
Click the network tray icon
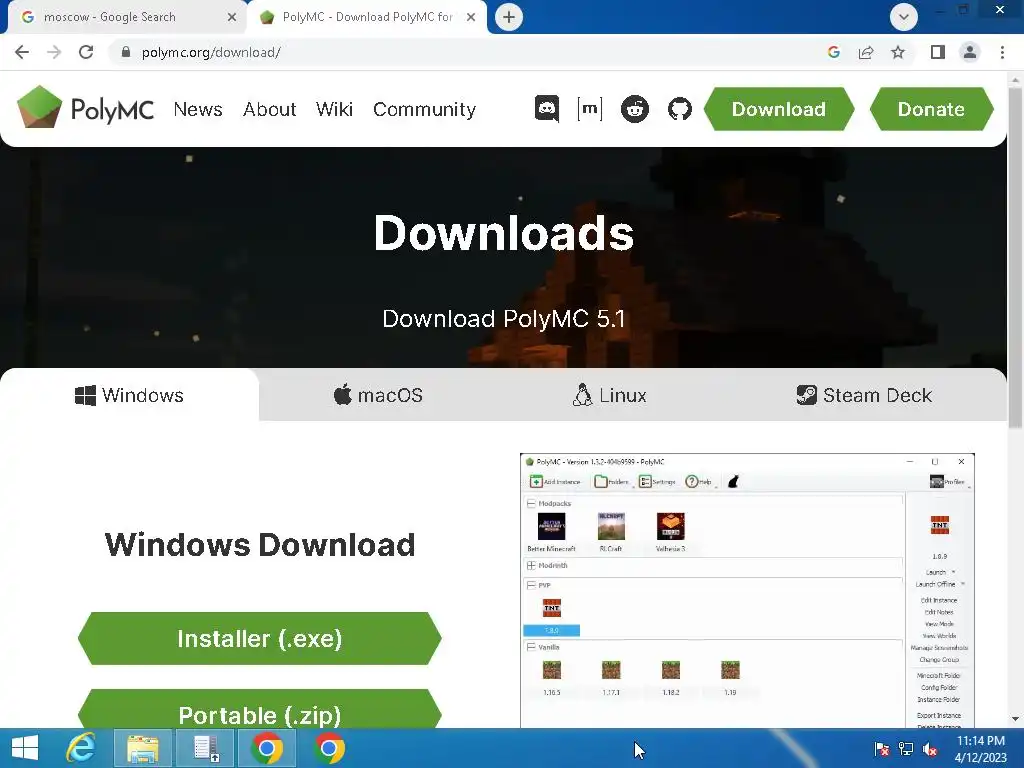(906, 749)
